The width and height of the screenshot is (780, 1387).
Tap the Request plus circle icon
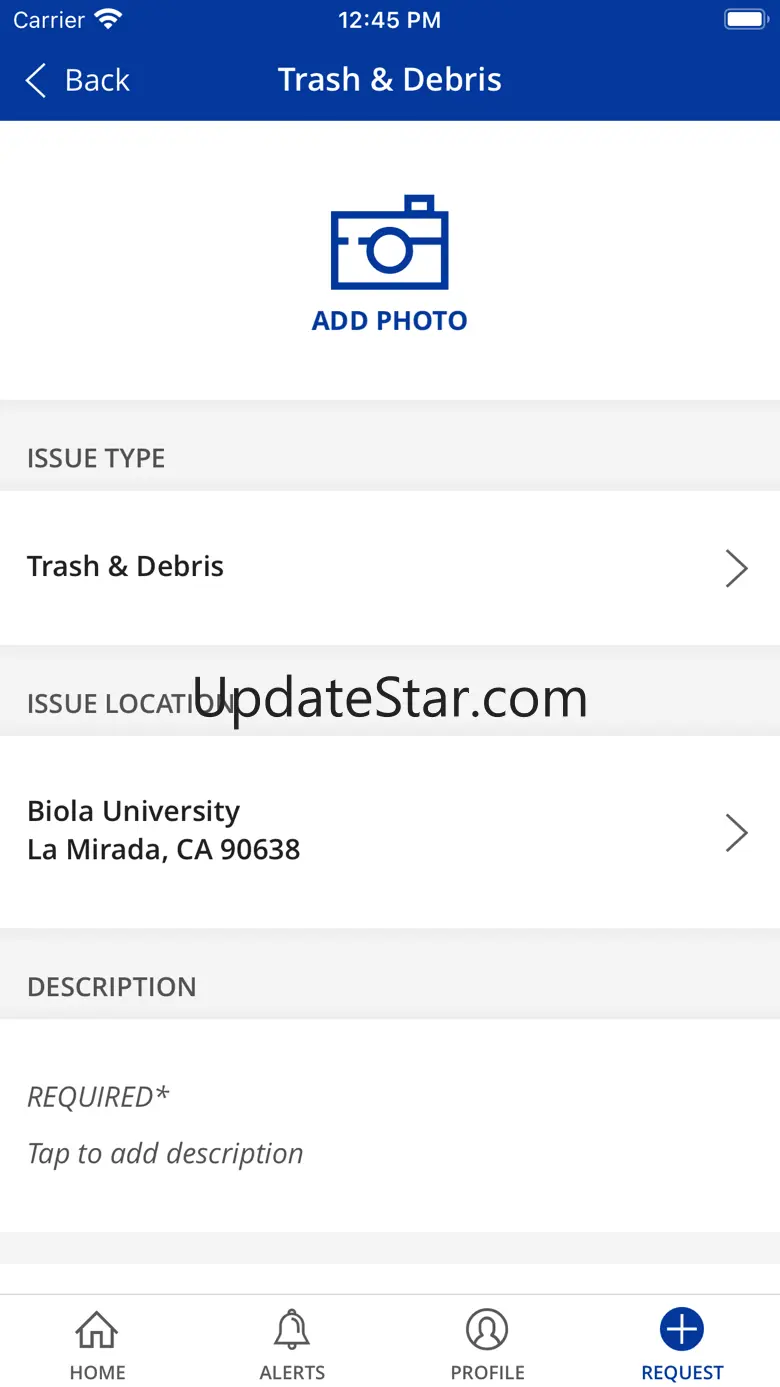682,1330
